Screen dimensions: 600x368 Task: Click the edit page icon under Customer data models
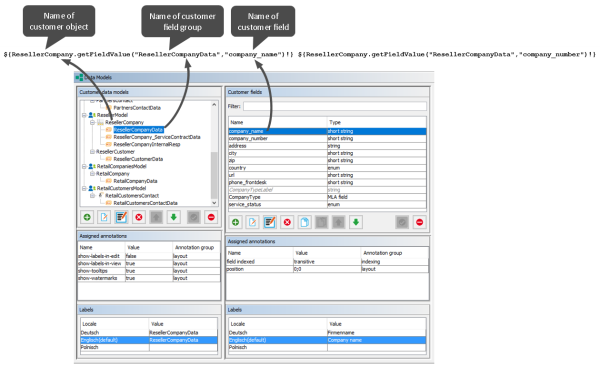point(104,217)
